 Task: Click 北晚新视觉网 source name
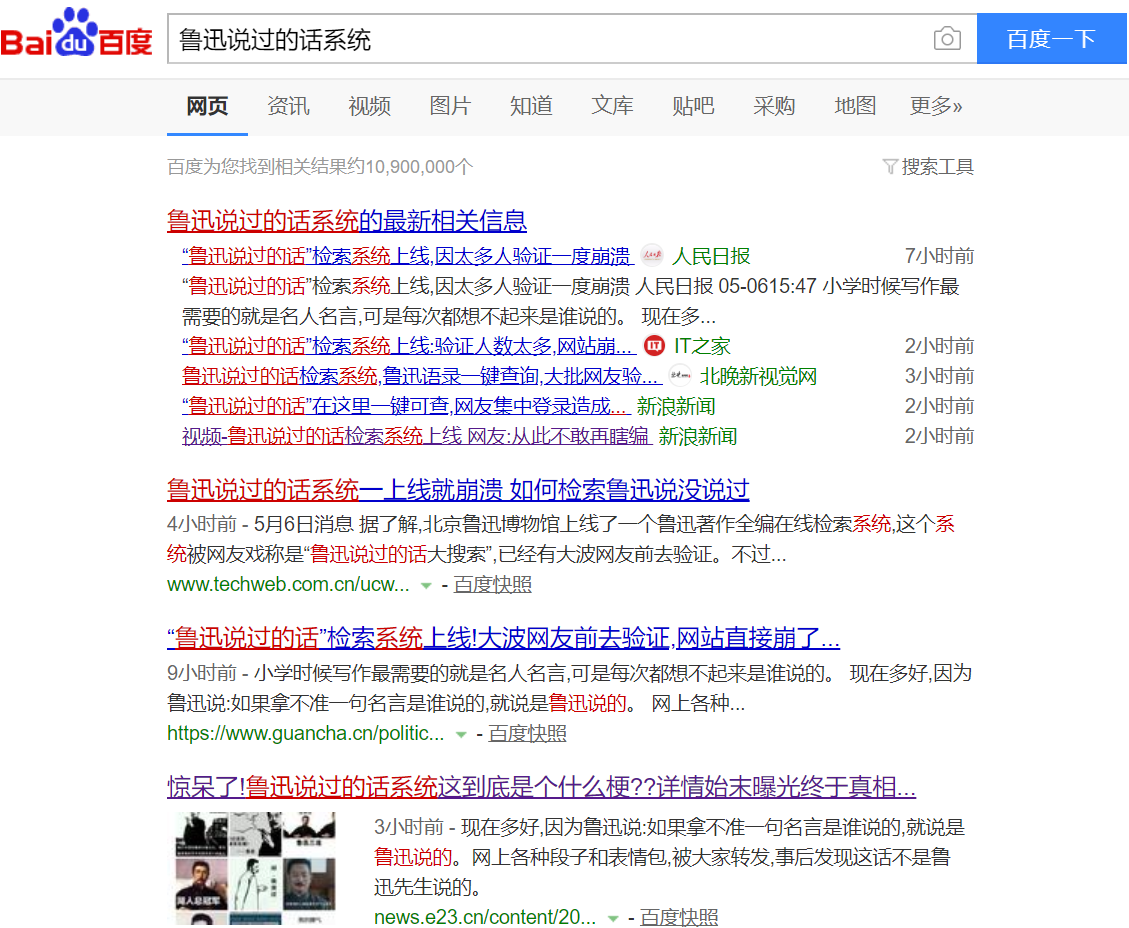coord(758,376)
